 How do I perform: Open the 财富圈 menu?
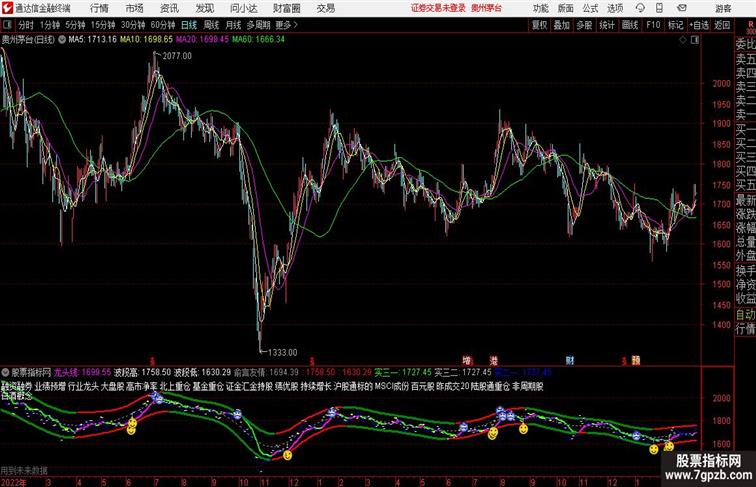(x=286, y=8)
